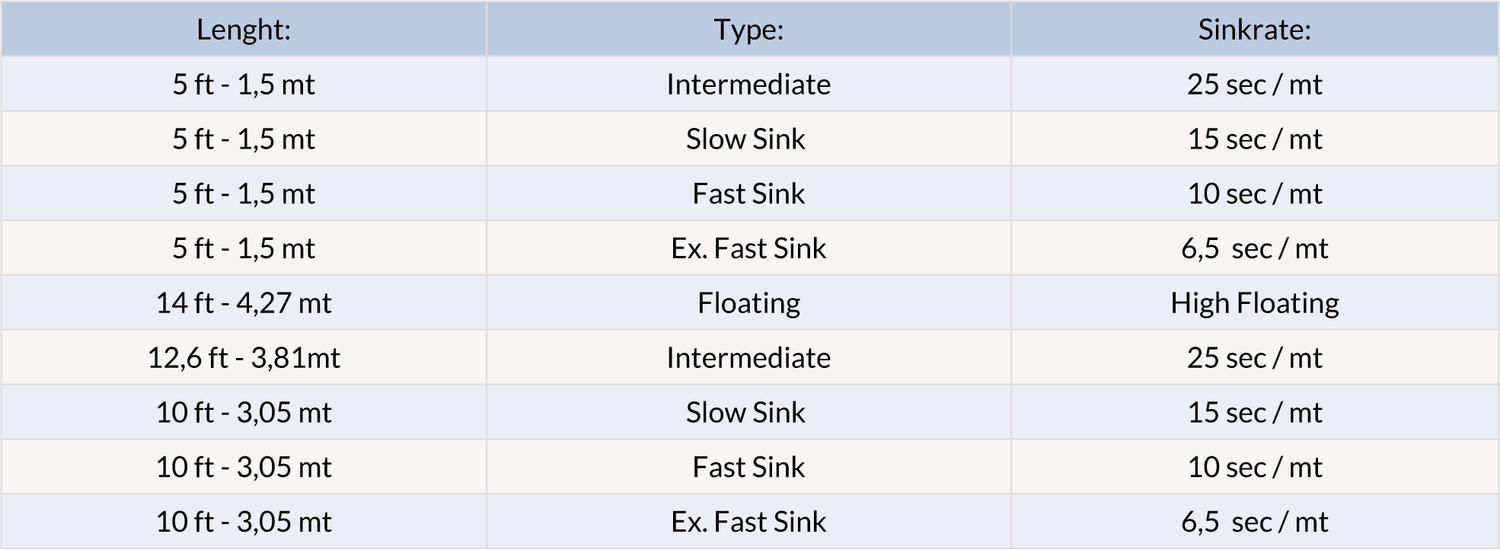Click Intermediate type in the 5 ft row
This screenshot has height=550, width=1500.
tap(748, 84)
